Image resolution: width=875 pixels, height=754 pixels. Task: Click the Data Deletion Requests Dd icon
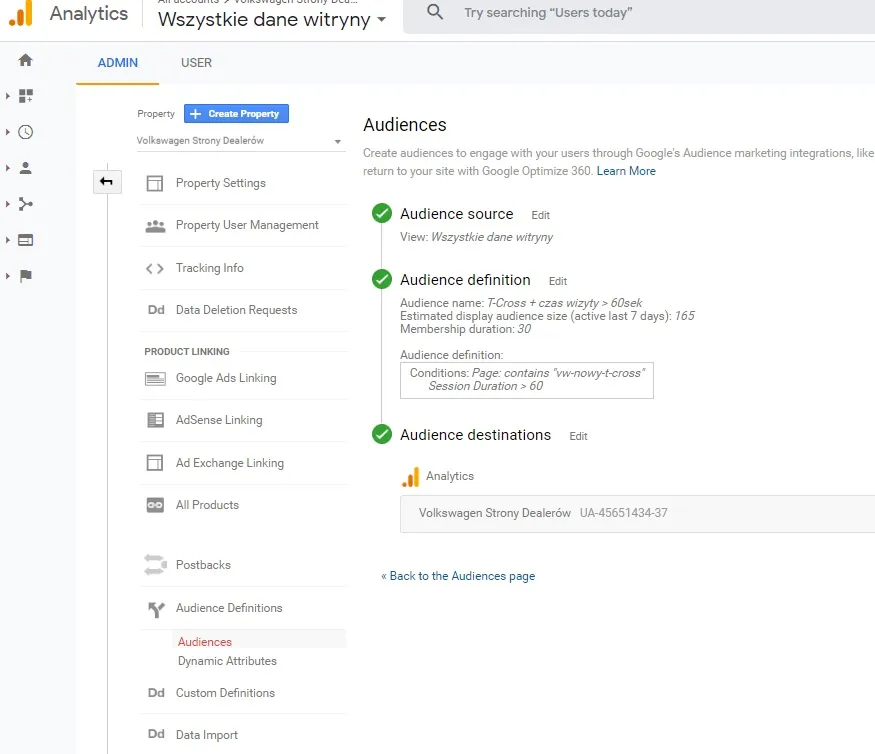coord(156,310)
